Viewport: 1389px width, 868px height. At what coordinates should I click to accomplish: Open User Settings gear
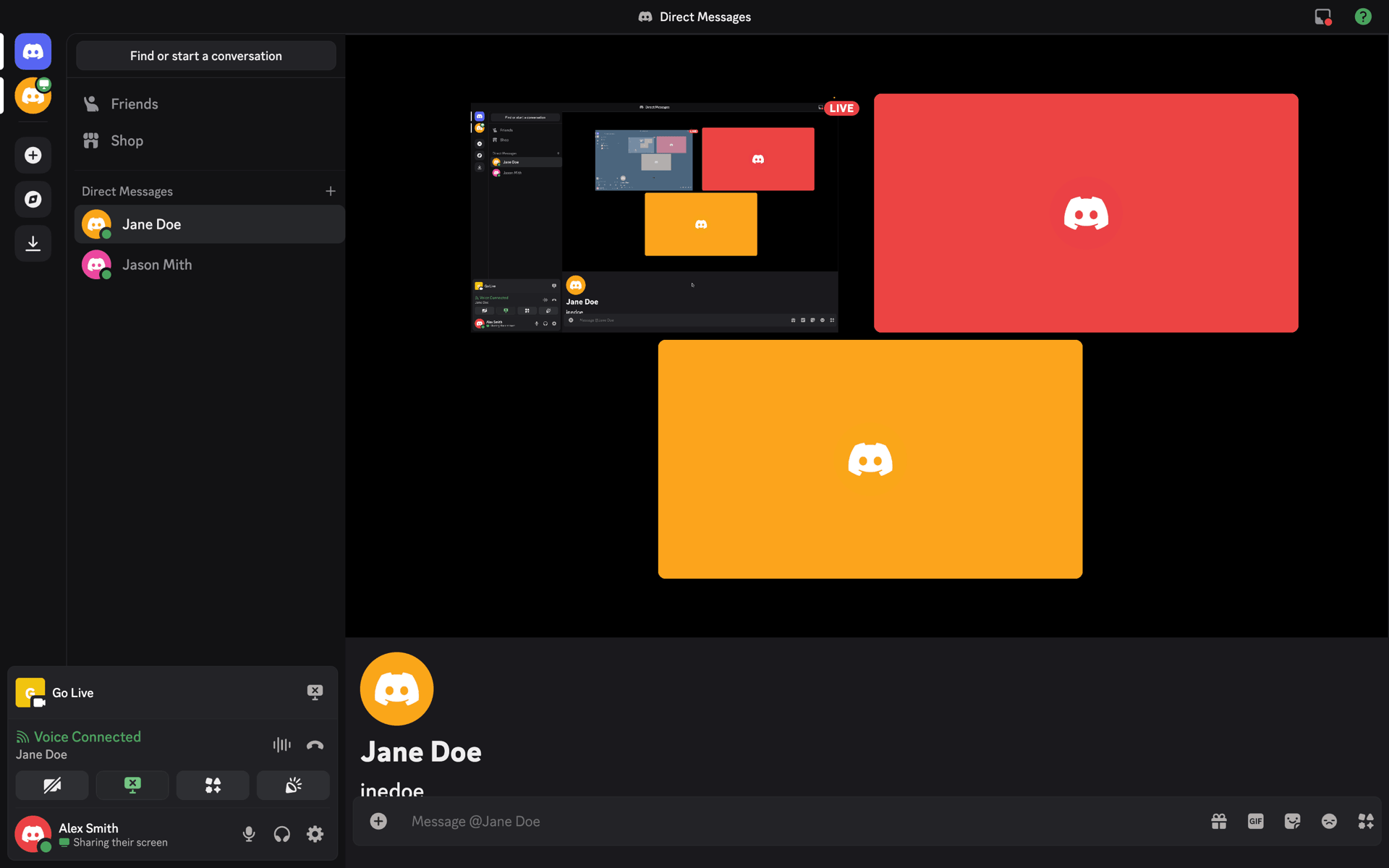[315, 834]
